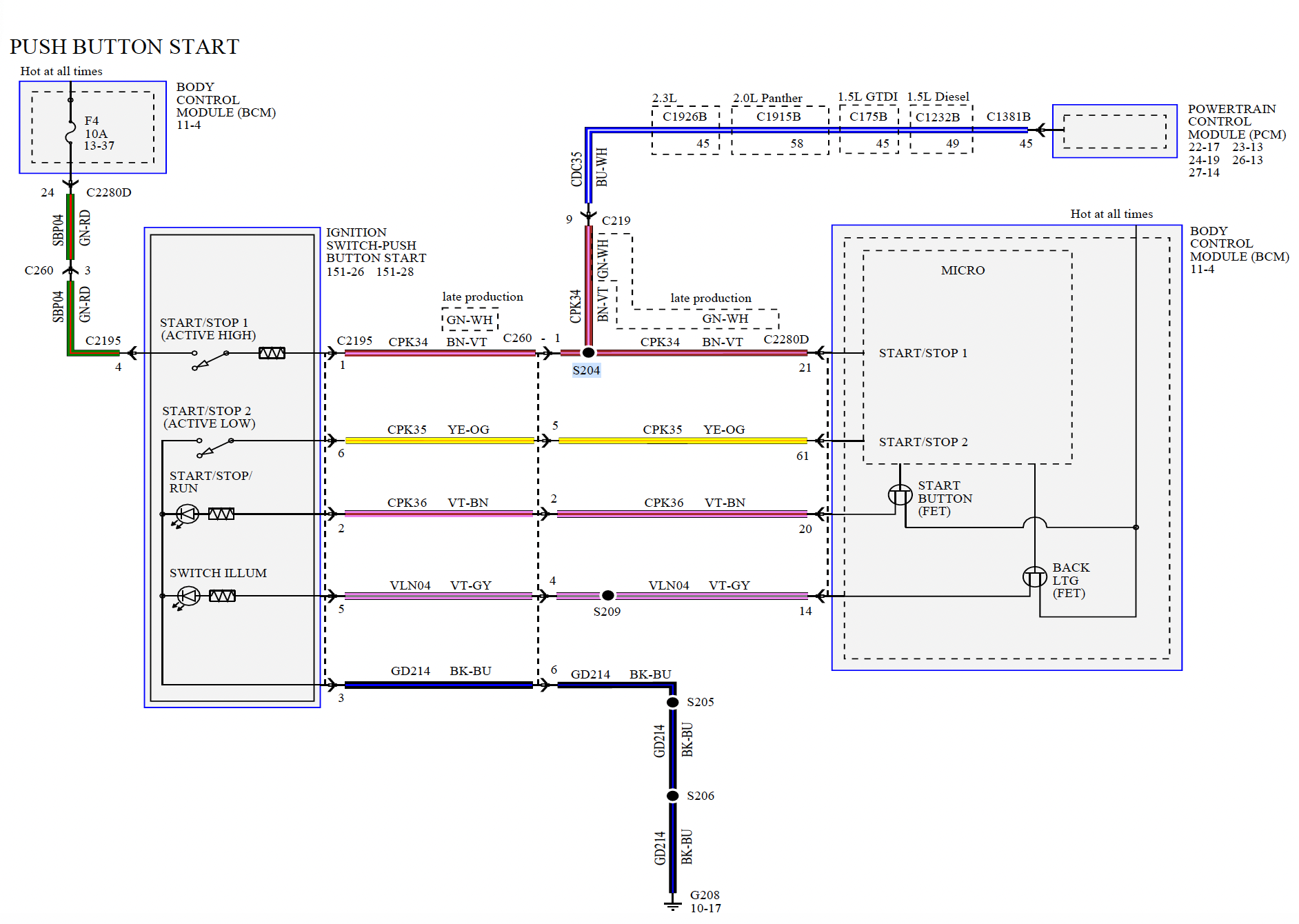
Task: Click the S205 splice dot
Action: tap(673, 702)
